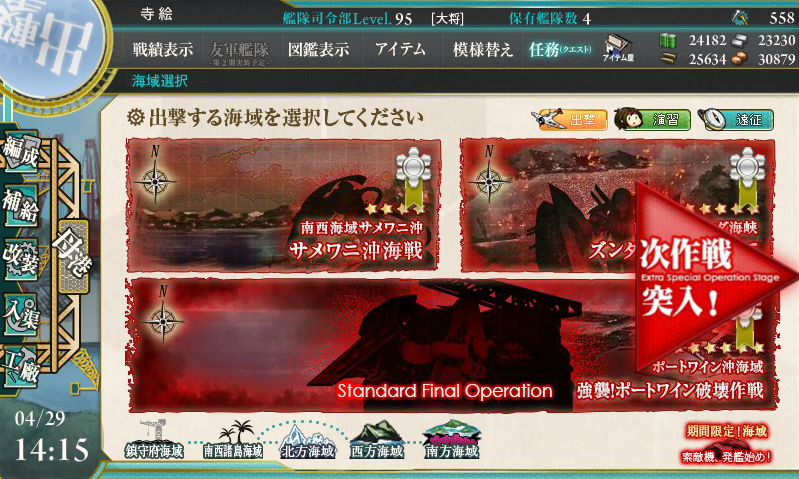Select the 補給 resupply icon
This screenshot has height=479, width=799.
(x=21, y=205)
